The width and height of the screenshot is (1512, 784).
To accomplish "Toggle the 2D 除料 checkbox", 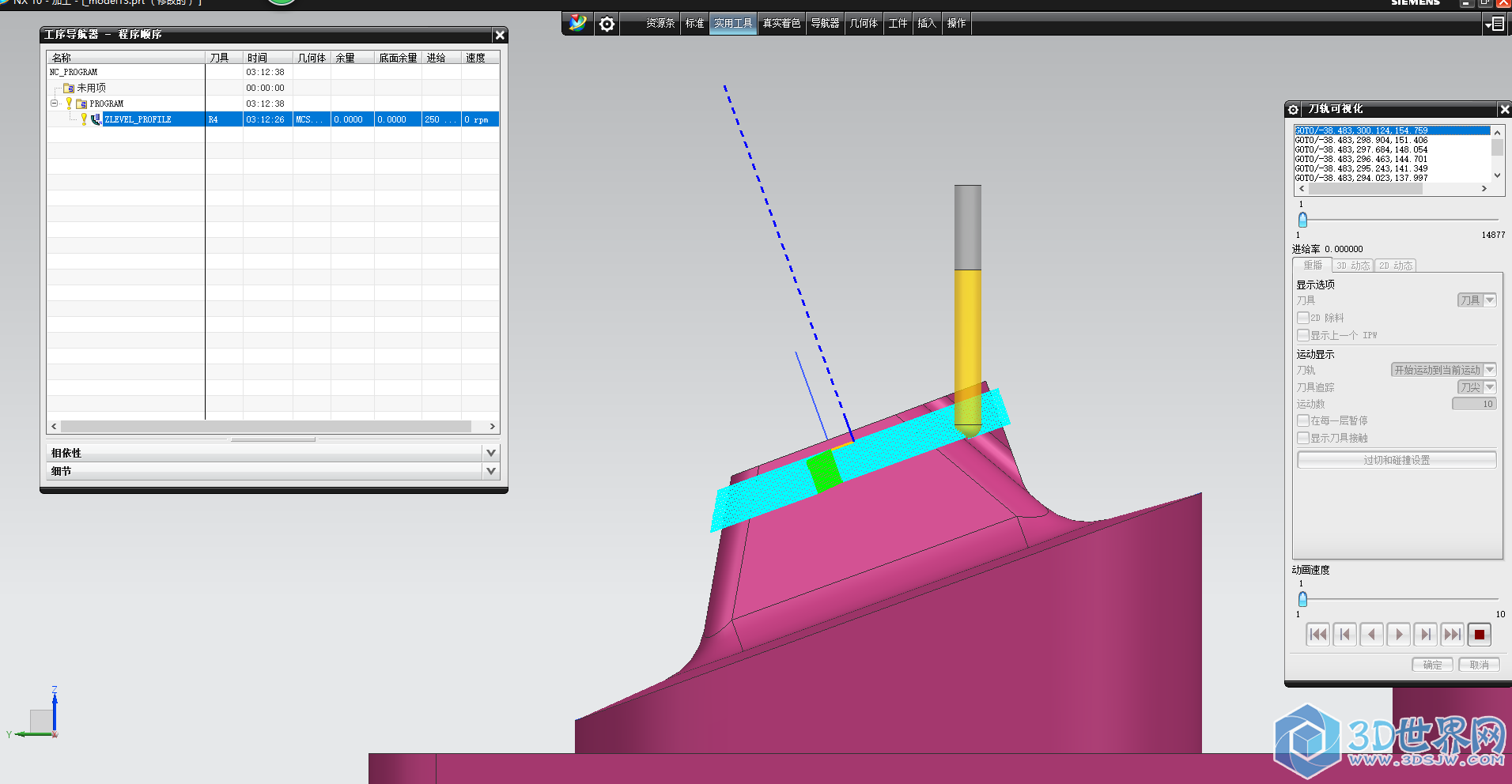I will click(x=1302, y=318).
